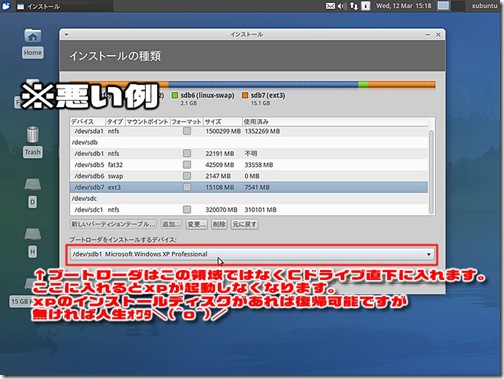504x379 pixels.
Task: Sort by the マウントポイント column header
Action: click(148, 122)
